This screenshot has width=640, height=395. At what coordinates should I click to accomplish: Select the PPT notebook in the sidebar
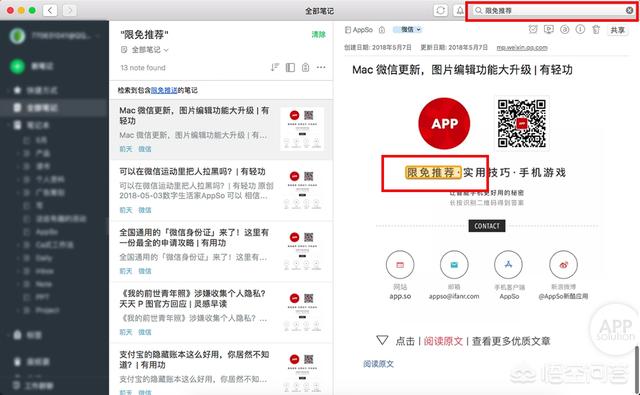pyautogui.click(x=42, y=297)
